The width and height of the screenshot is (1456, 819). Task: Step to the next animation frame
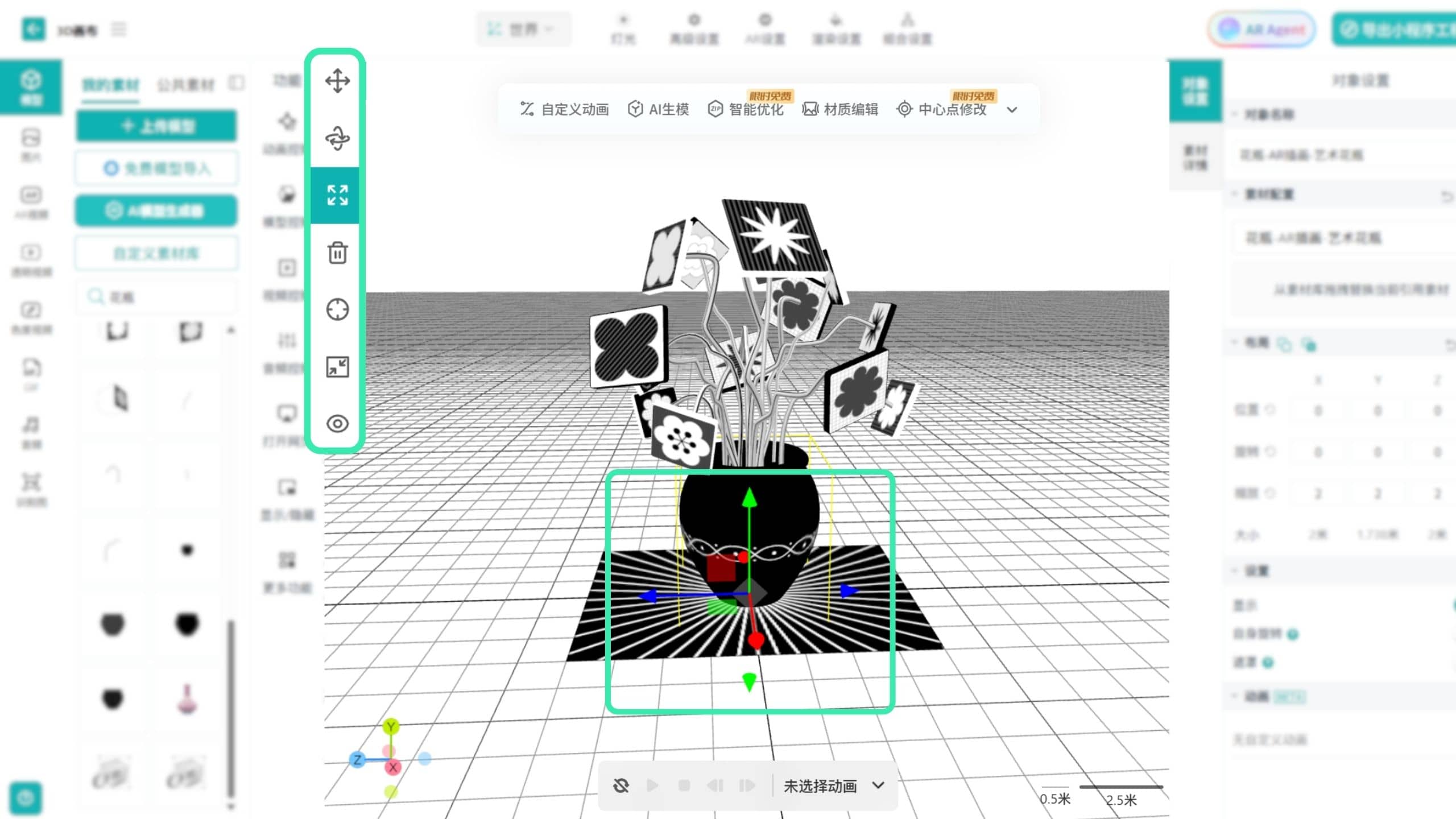click(747, 786)
